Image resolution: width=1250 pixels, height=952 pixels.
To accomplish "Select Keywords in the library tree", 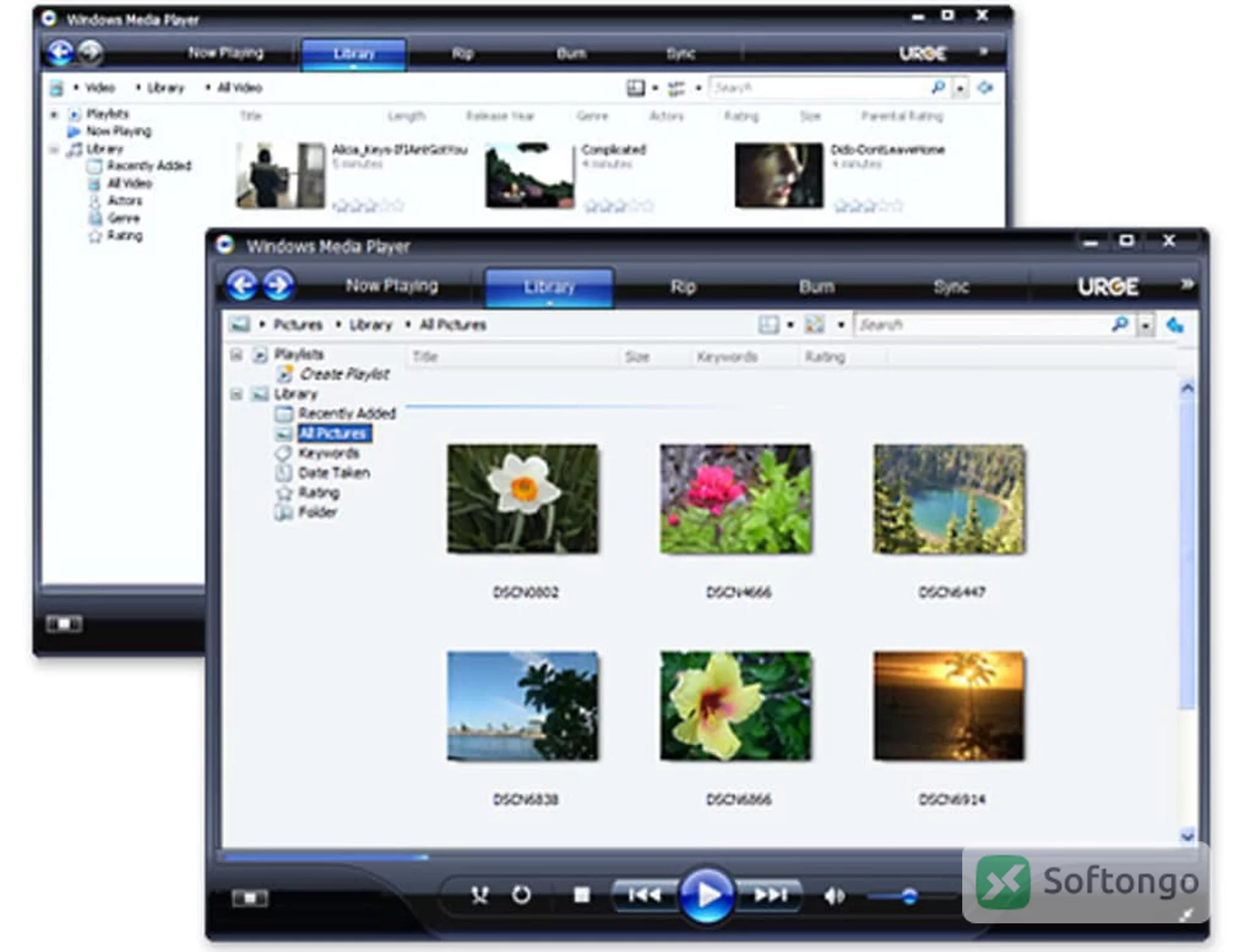I will pyautogui.click(x=329, y=453).
